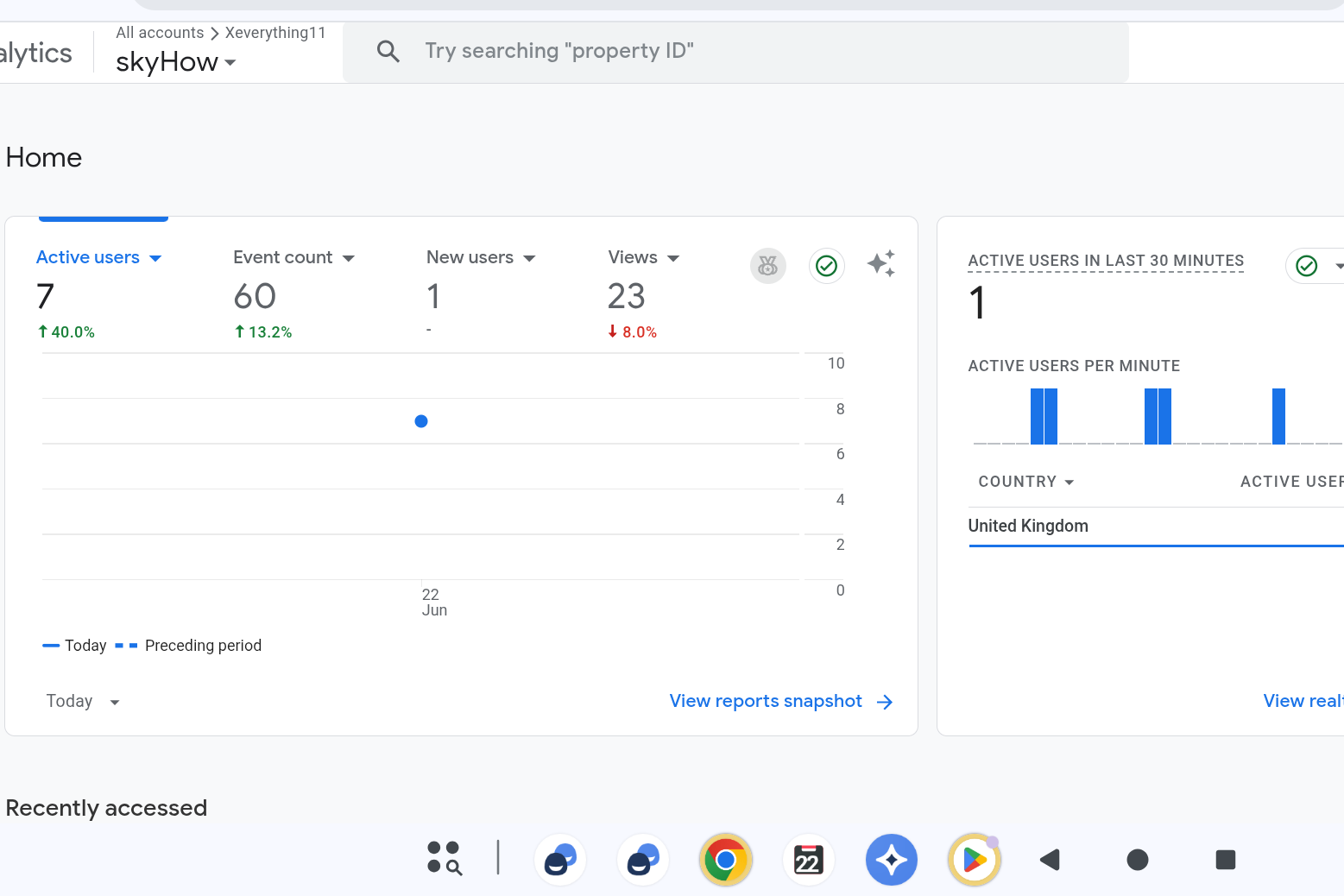Click the green check data quality icon
Screen dimensions: 1344x896
(826, 266)
